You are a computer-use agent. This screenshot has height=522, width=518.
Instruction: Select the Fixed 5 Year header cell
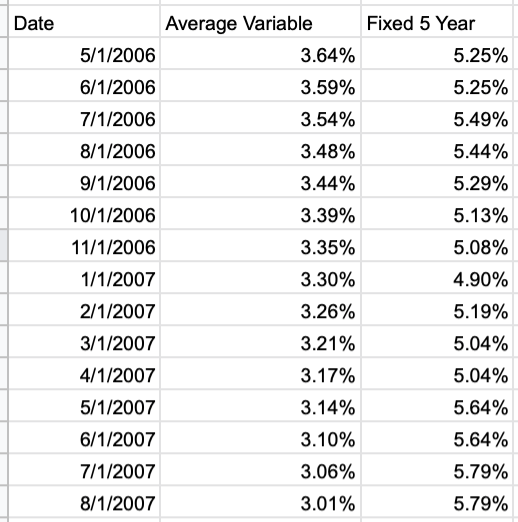coord(437,21)
